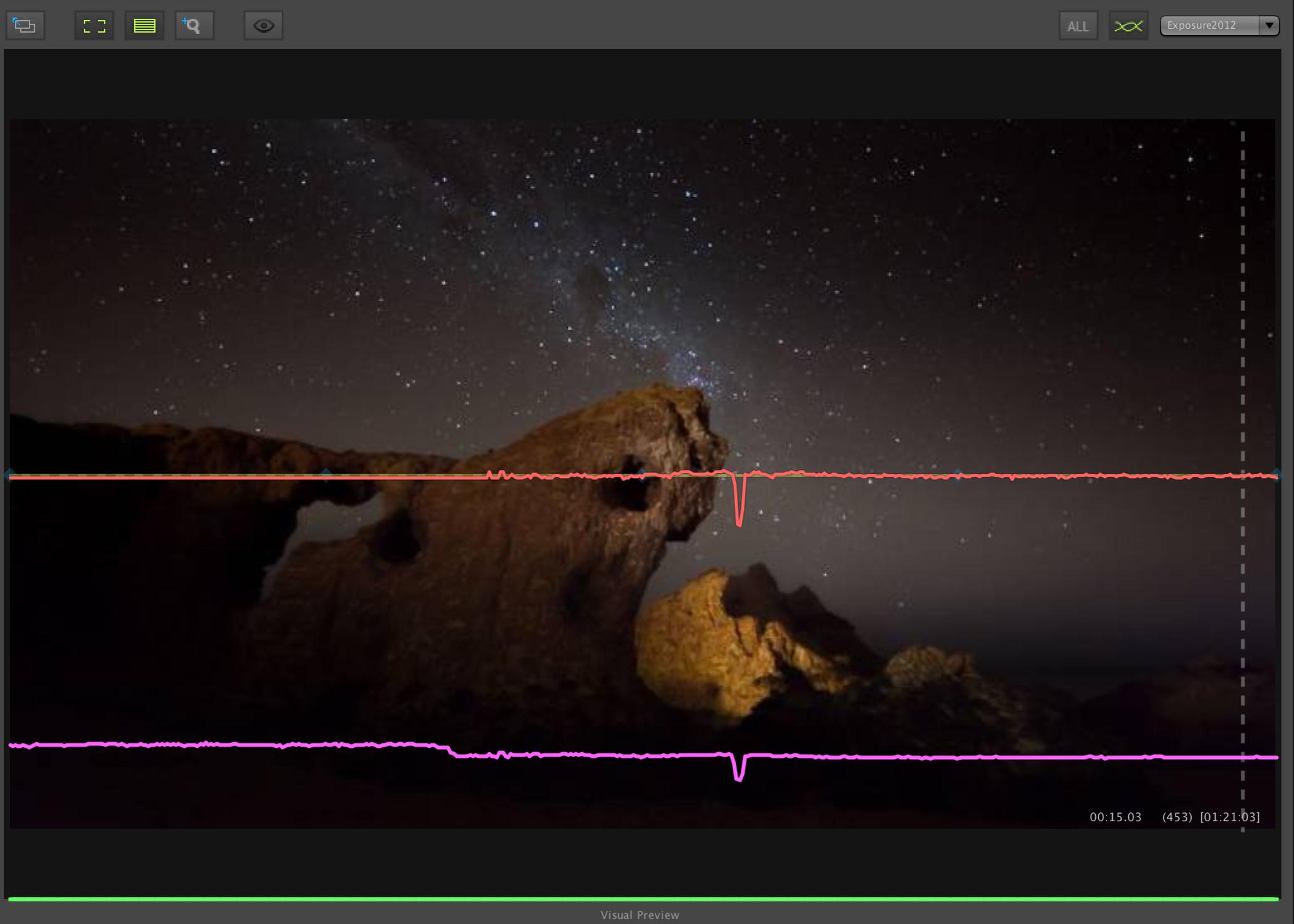Image resolution: width=1294 pixels, height=924 pixels.
Task: Click the green striped lines icon
Action: pos(144,26)
